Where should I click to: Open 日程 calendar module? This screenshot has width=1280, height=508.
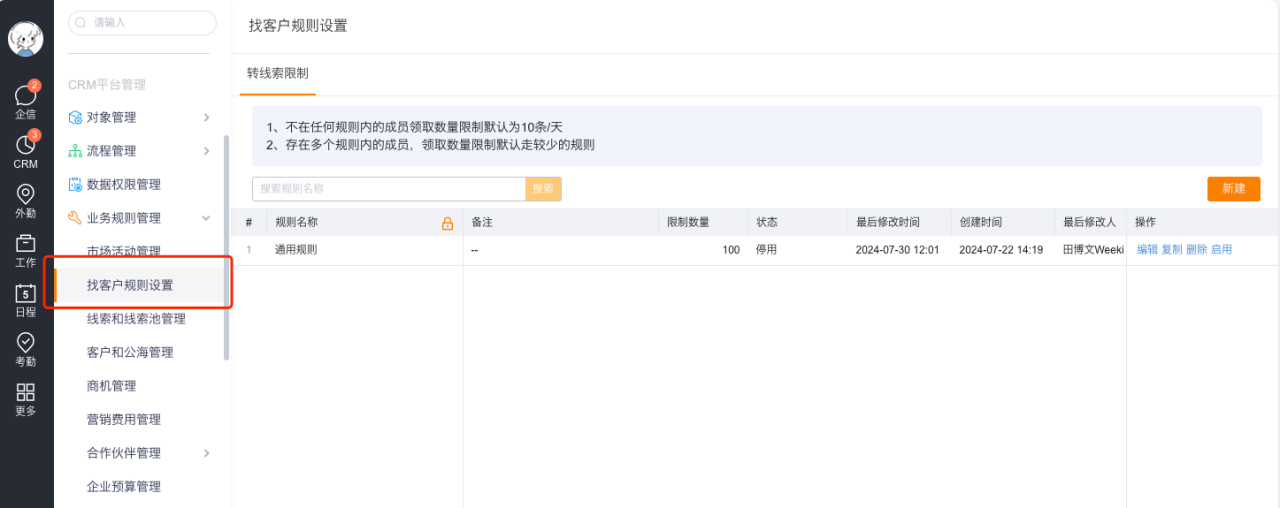coord(26,300)
